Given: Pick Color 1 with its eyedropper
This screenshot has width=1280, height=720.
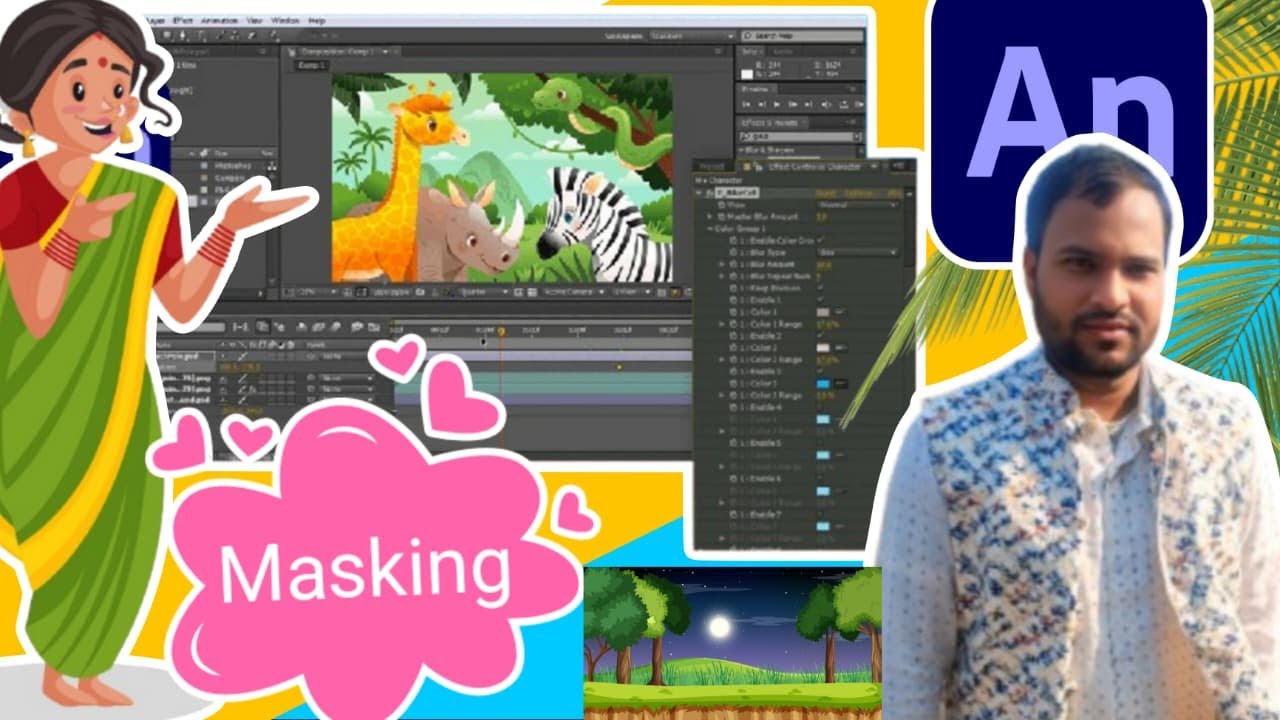Looking at the screenshot, I should coord(841,311).
